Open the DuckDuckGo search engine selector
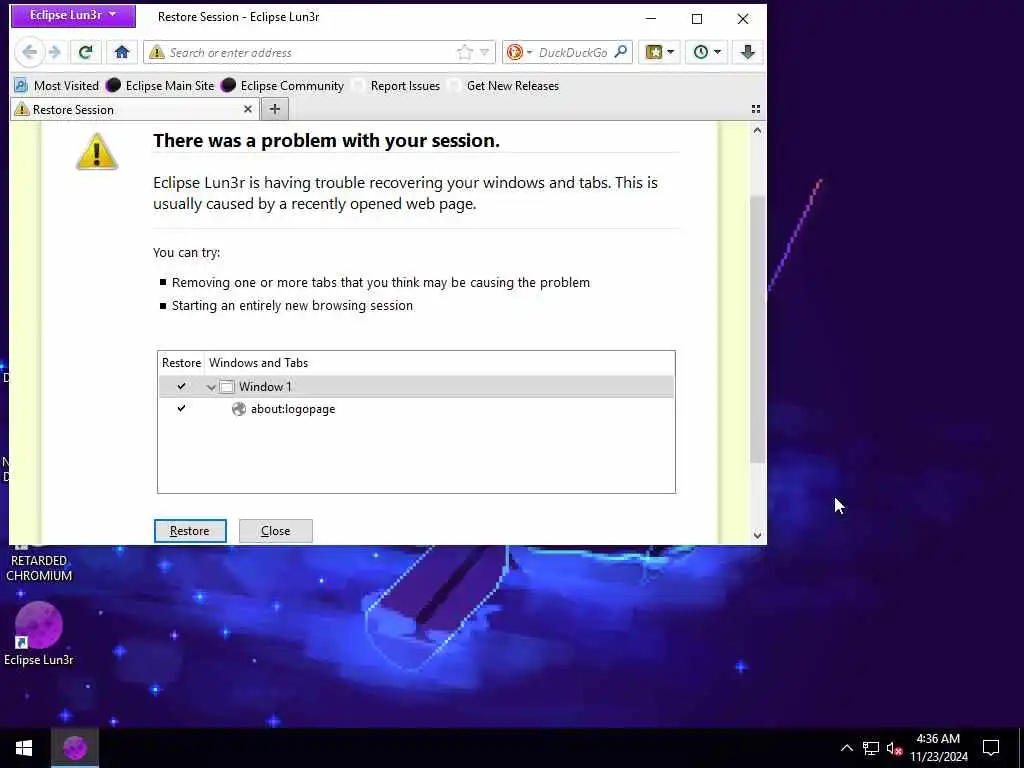The height and width of the screenshot is (768, 1024). pyautogui.click(x=519, y=52)
